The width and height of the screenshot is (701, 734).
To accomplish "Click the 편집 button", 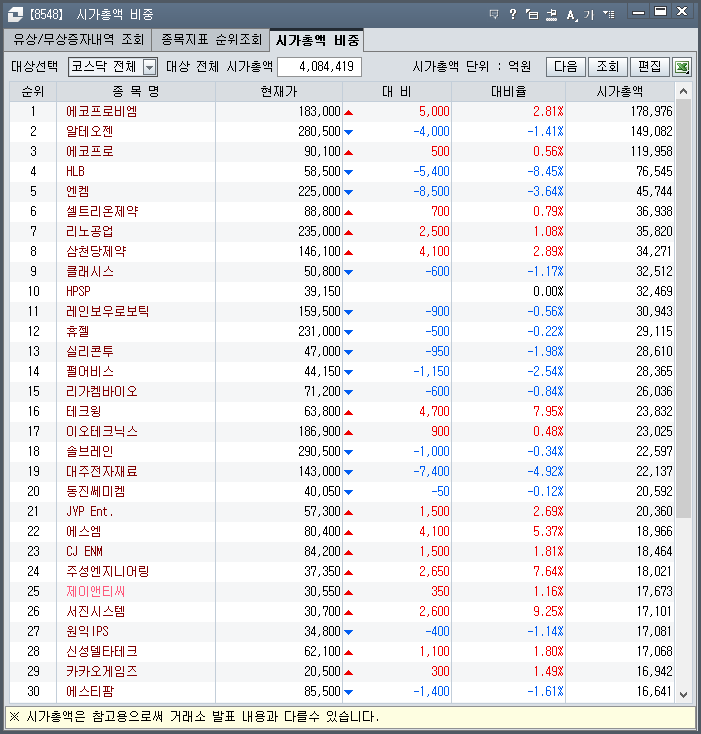I will (x=650, y=67).
